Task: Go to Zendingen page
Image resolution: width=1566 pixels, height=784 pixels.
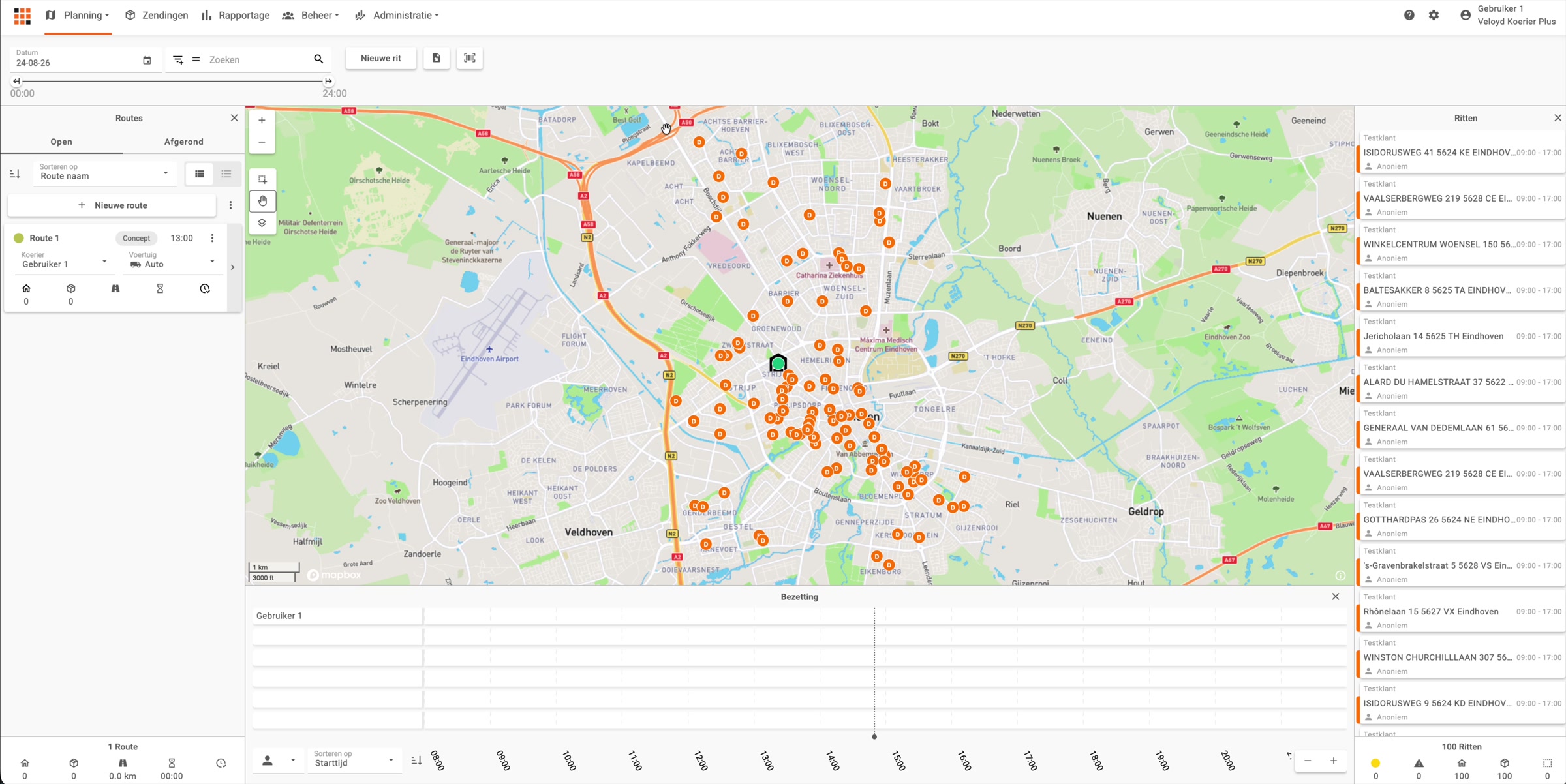Action: (157, 15)
